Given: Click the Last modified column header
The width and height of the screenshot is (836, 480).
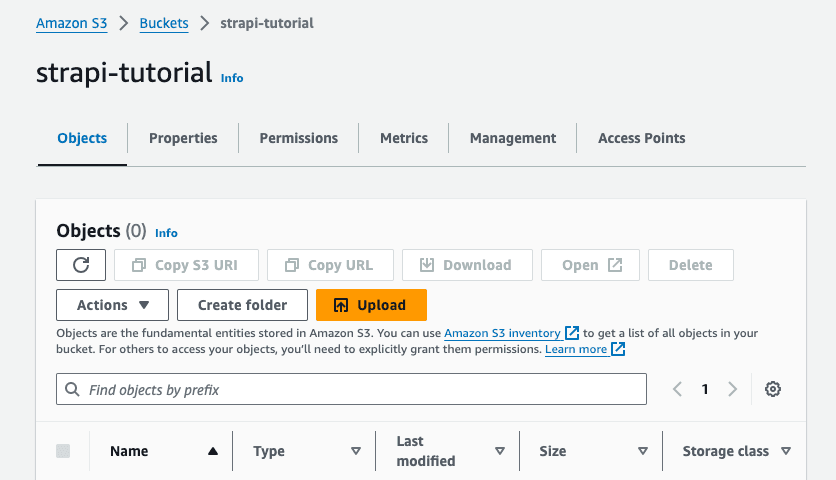Looking at the screenshot, I should [425, 451].
